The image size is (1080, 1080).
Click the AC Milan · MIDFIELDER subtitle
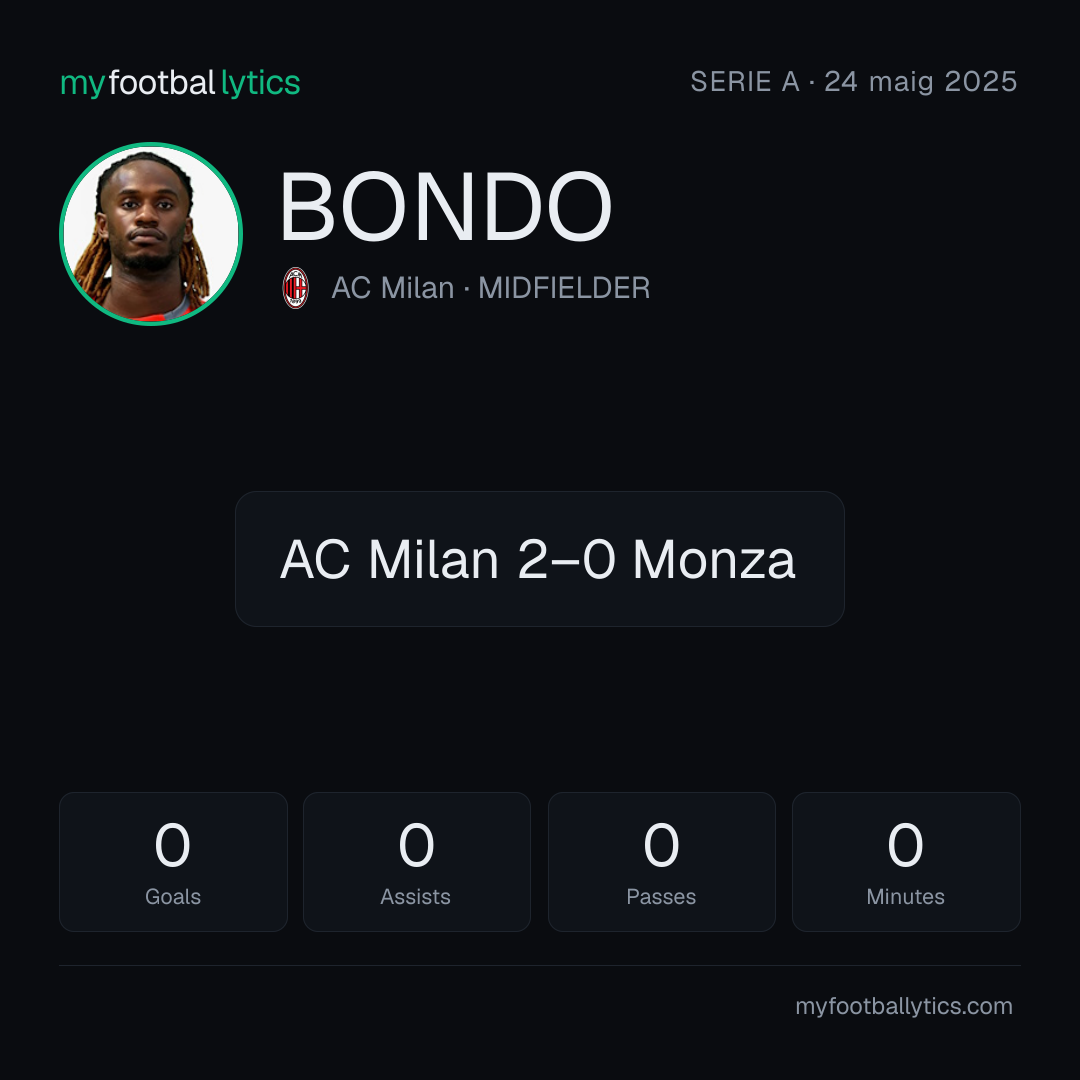(490, 288)
